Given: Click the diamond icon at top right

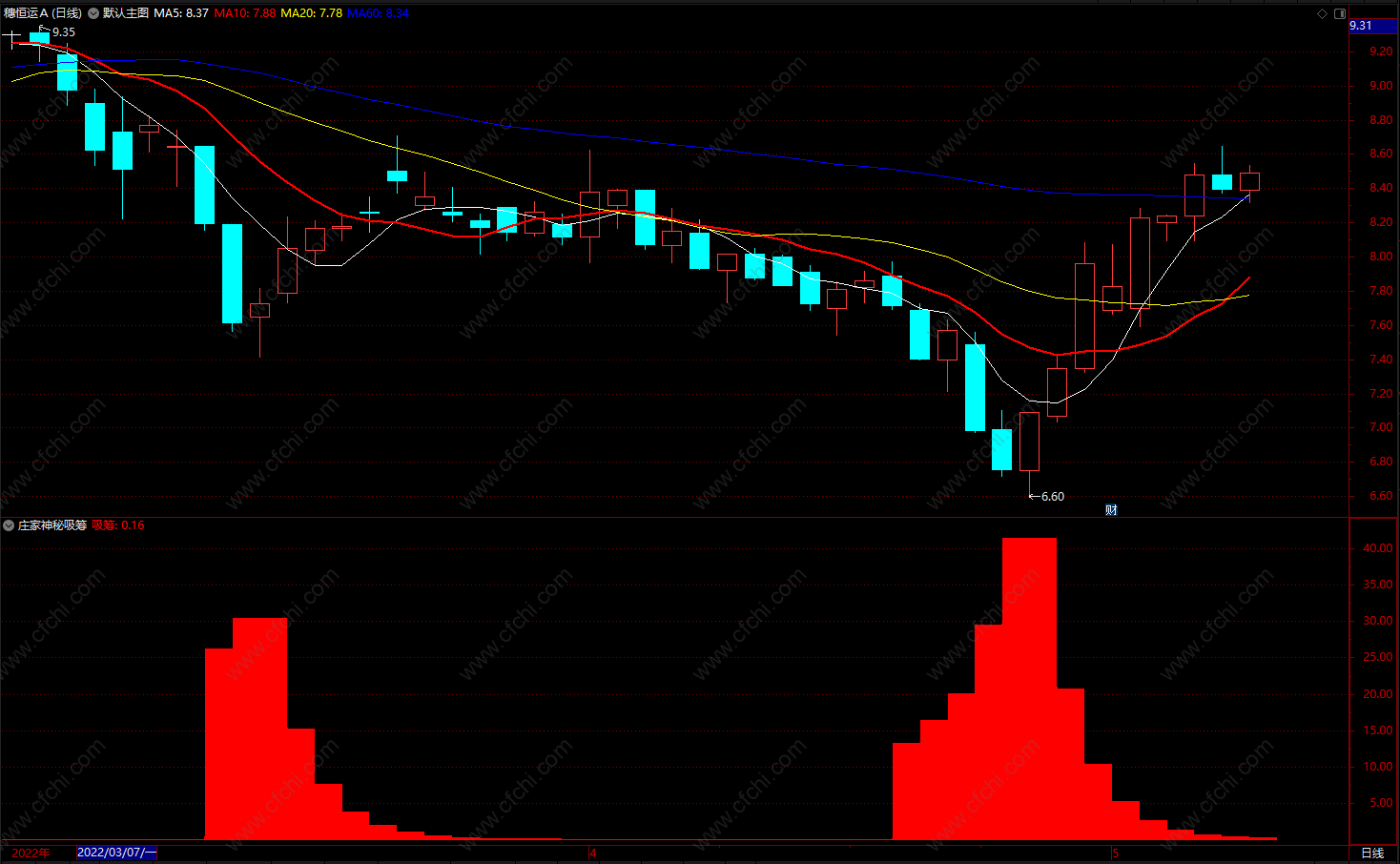Looking at the screenshot, I should [x=1322, y=13].
